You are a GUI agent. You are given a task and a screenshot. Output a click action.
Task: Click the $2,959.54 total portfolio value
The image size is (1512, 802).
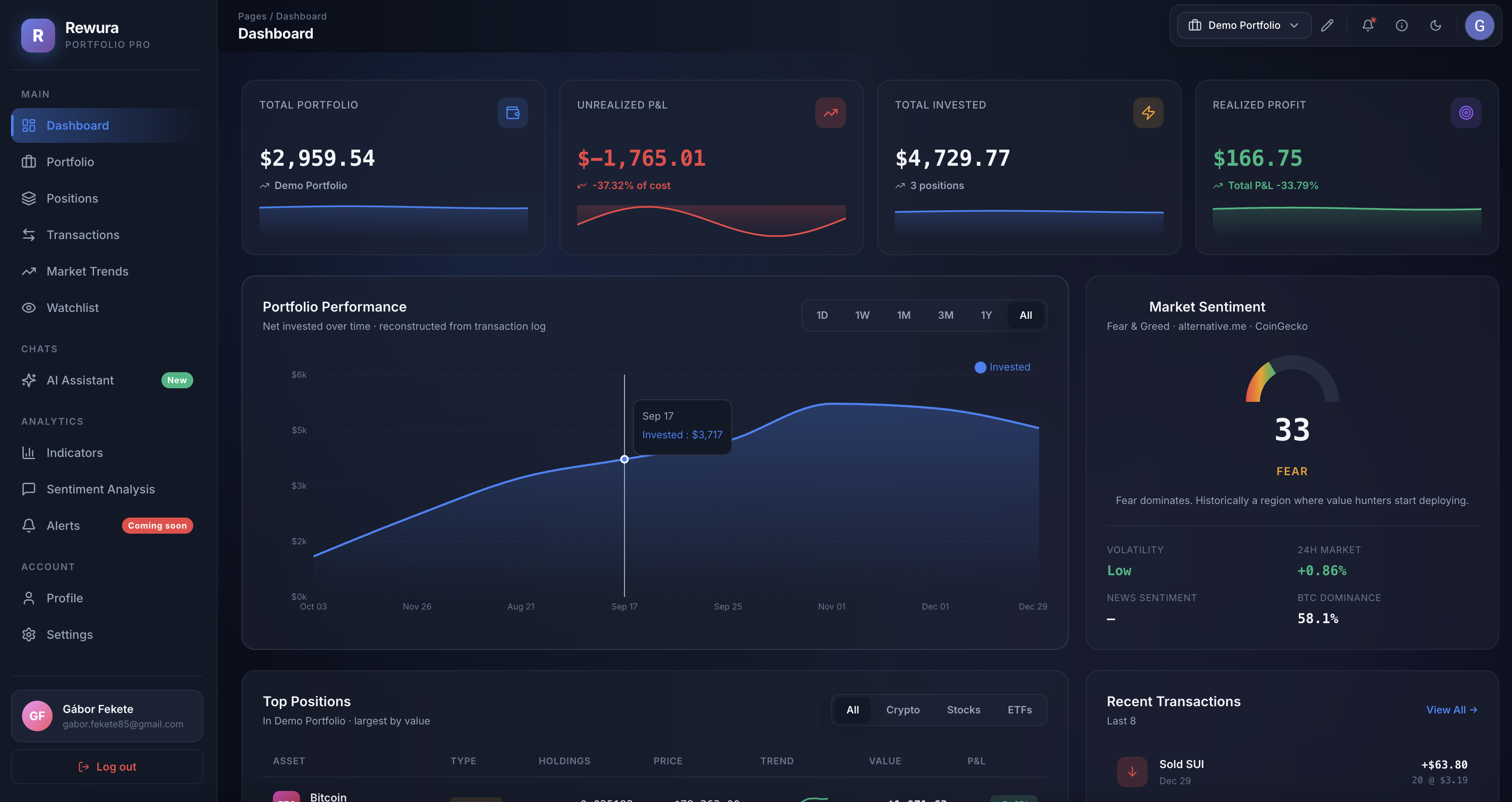[x=317, y=158]
